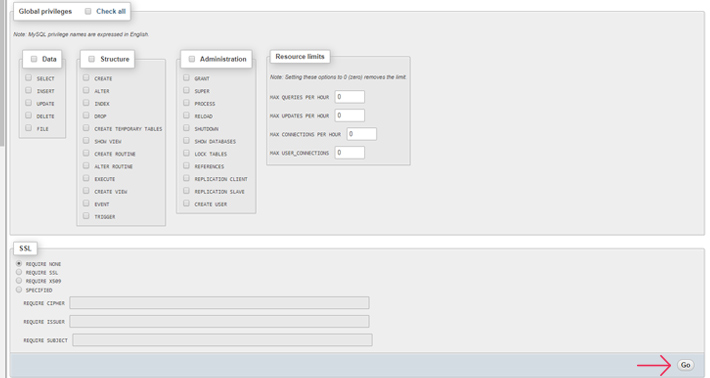Image resolution: width=710 pixels, height=378 pixels.
Task: Select the REFERENCES privilege
Action: click(186, 166)
